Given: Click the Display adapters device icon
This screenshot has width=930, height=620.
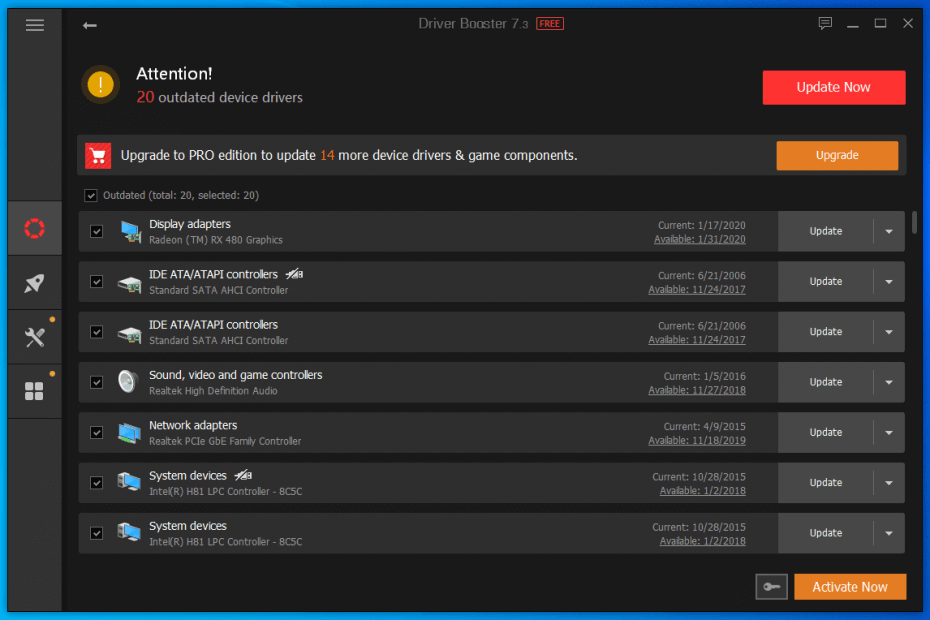Looking at the screenshot, I should pyautogui.click(x=130, y=231).
